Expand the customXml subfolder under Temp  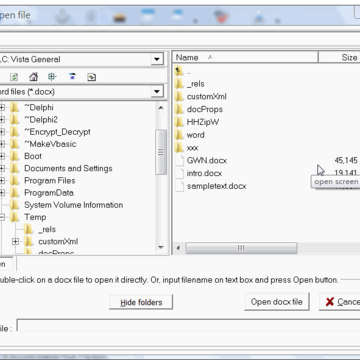(15, 242)
